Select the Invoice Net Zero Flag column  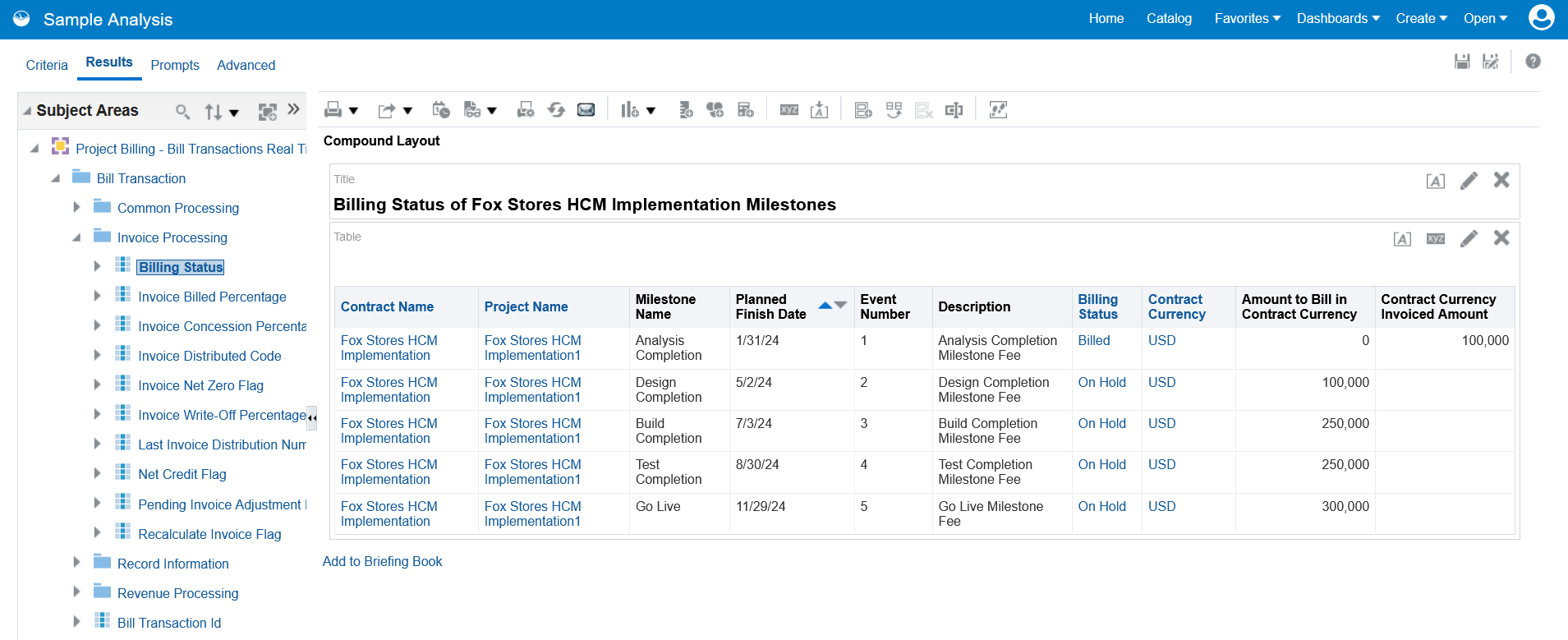pyautogui.click(x=200, y=385)
